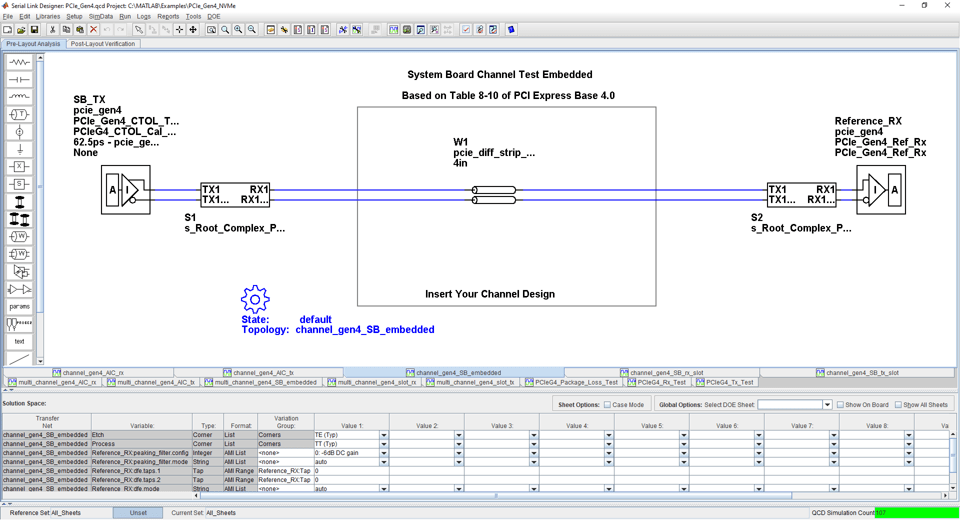The width and height of the screenshot is (960, 520).
Task: Click the red Delete toolbar icon
Action: pyautogui.click(x=93, y=30)
